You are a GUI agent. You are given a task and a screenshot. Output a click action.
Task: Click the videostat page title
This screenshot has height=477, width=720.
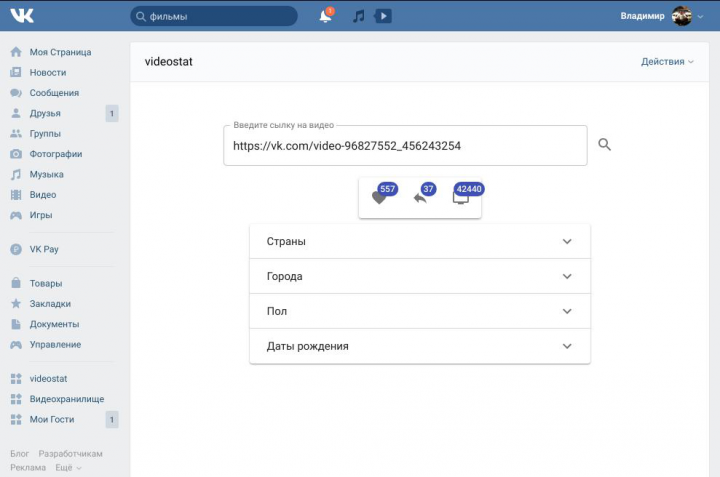[169, 62]
